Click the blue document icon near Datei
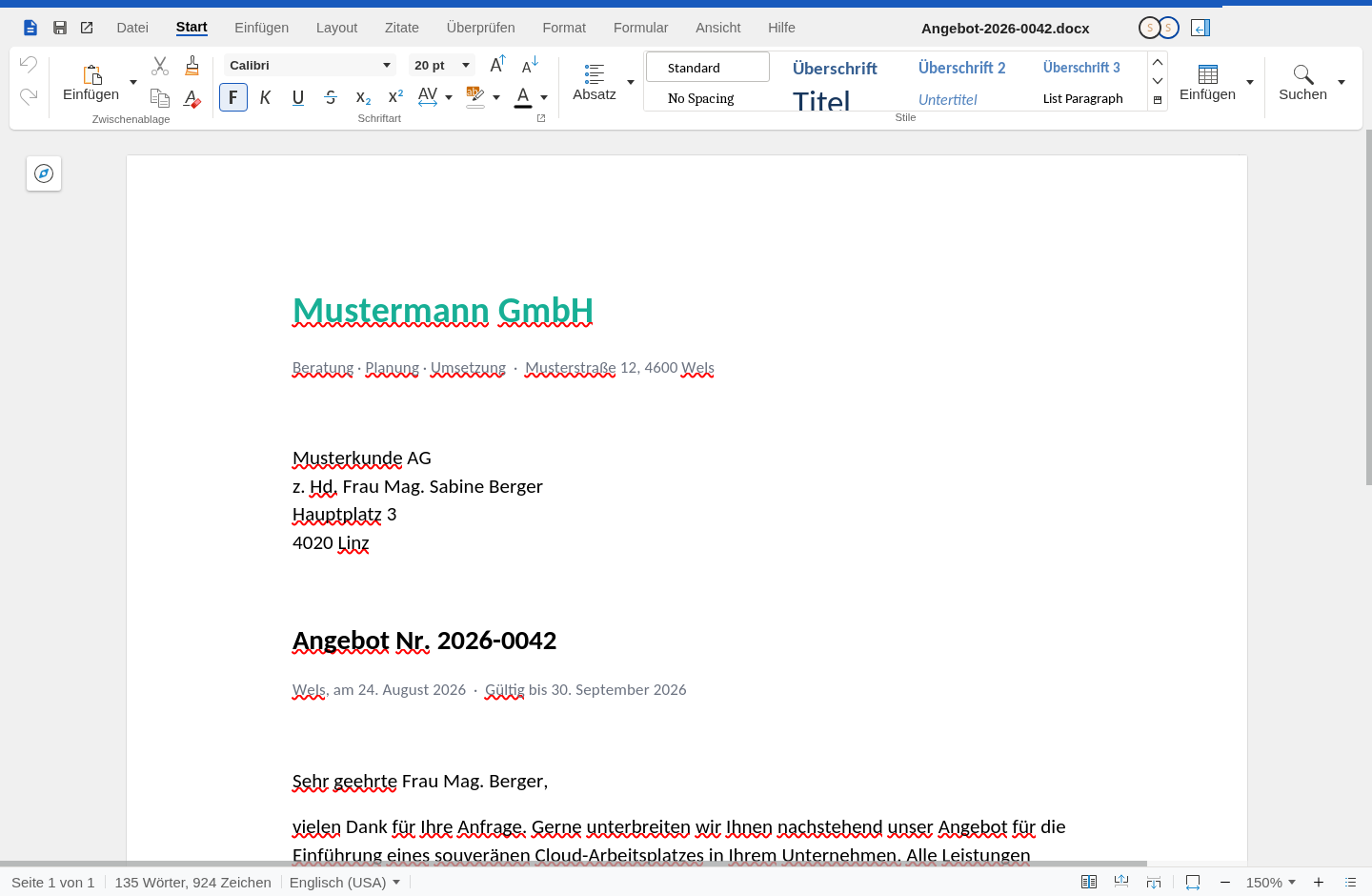 (30, 28)
